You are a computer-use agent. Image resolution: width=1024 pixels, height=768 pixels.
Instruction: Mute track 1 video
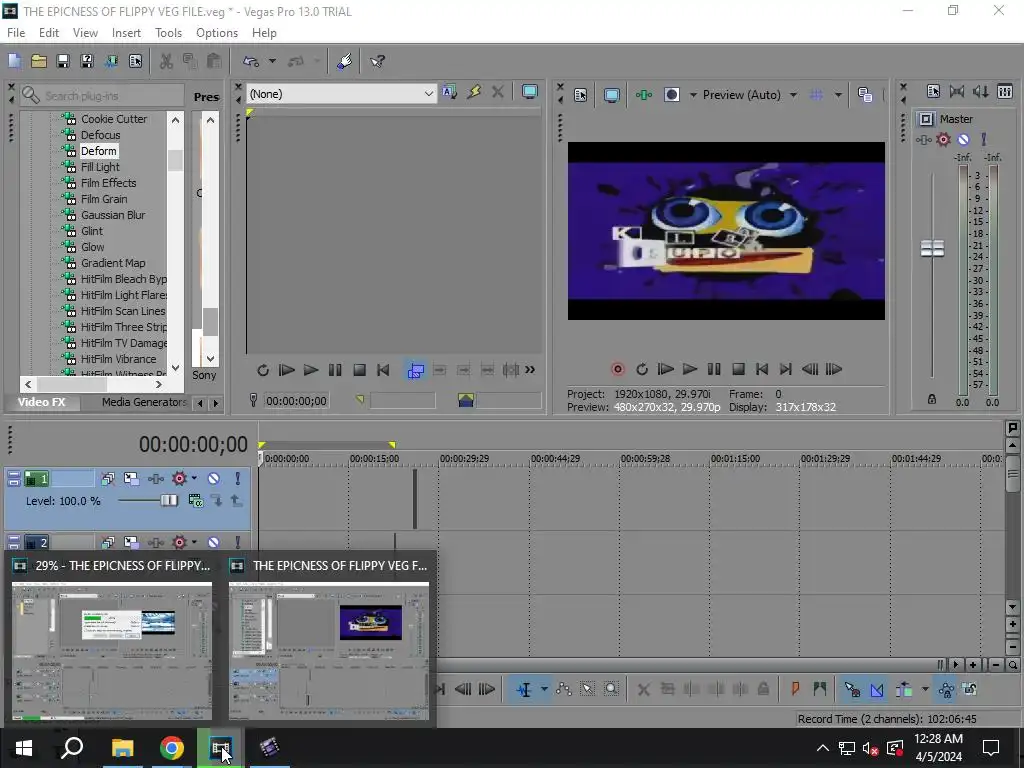point(214,479)
